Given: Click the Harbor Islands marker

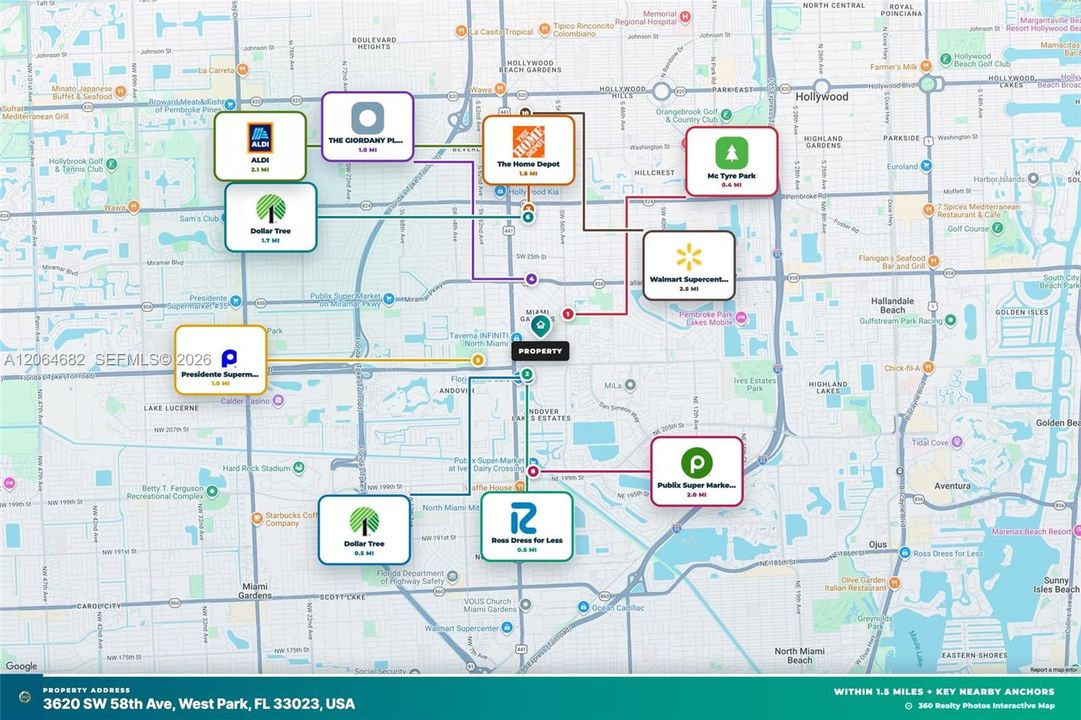Looking at the screenshot, I should click(x=1033, y=179).
